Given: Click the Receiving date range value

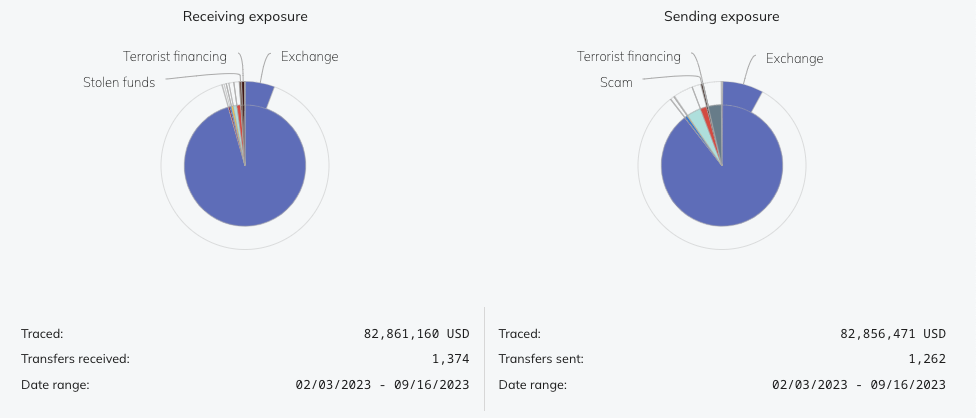Looking at the screenshot, I should (383, 385).
